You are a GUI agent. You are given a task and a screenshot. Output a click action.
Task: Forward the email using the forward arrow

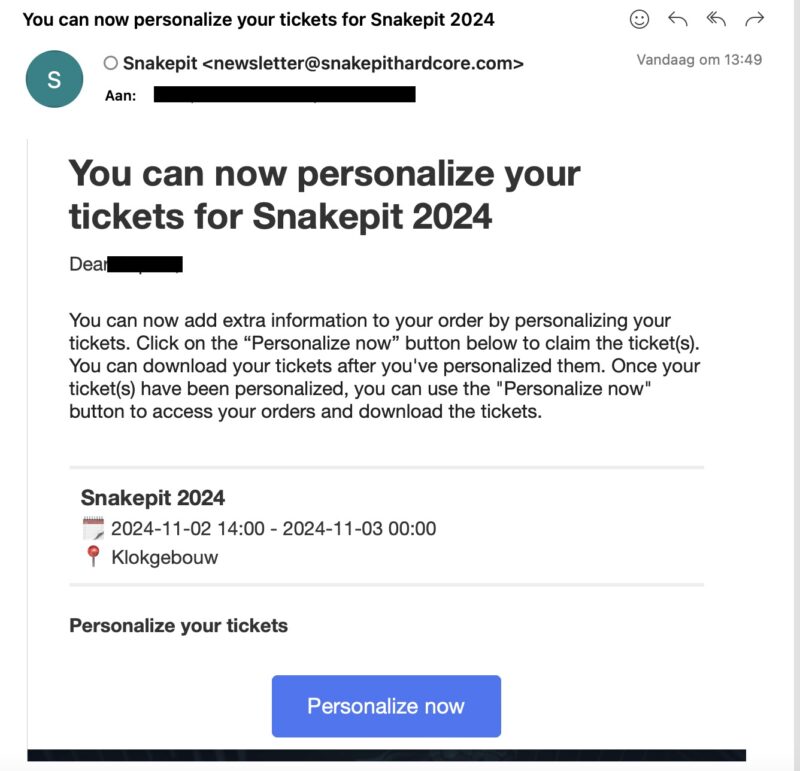tap(754, 19)
